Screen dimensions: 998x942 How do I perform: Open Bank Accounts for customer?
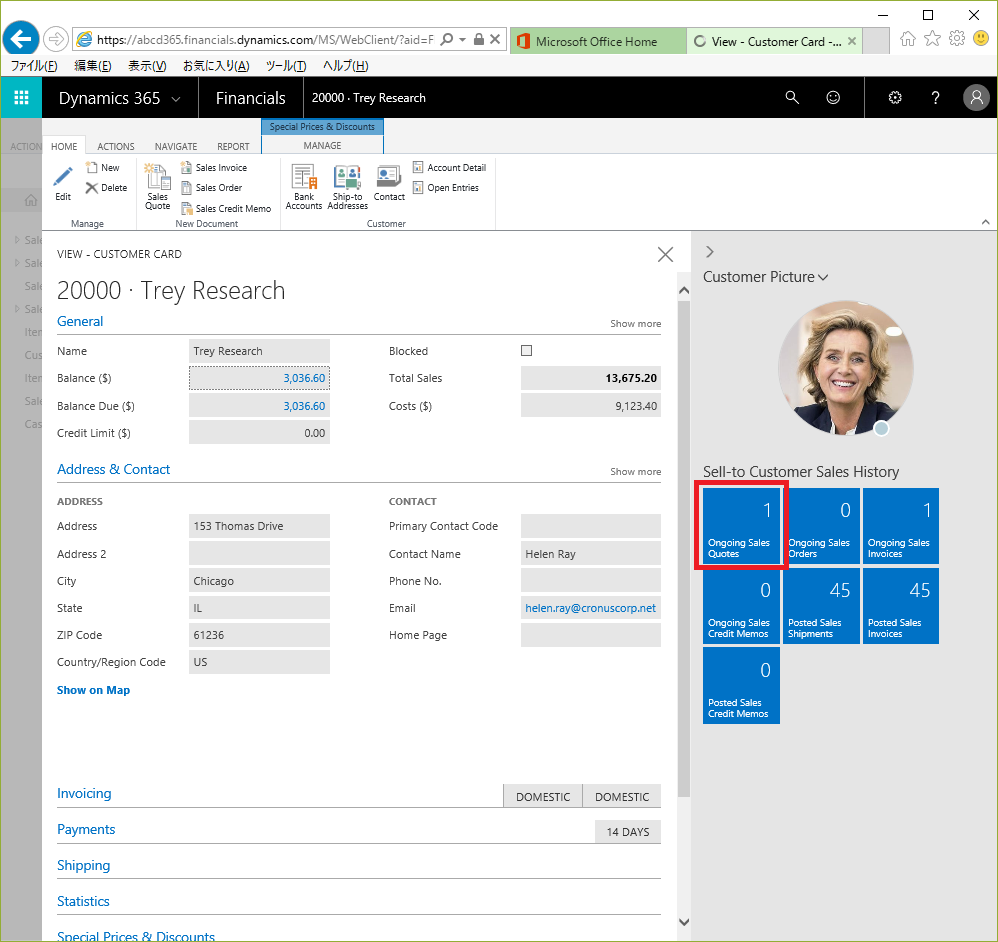(x=304, y=186)
